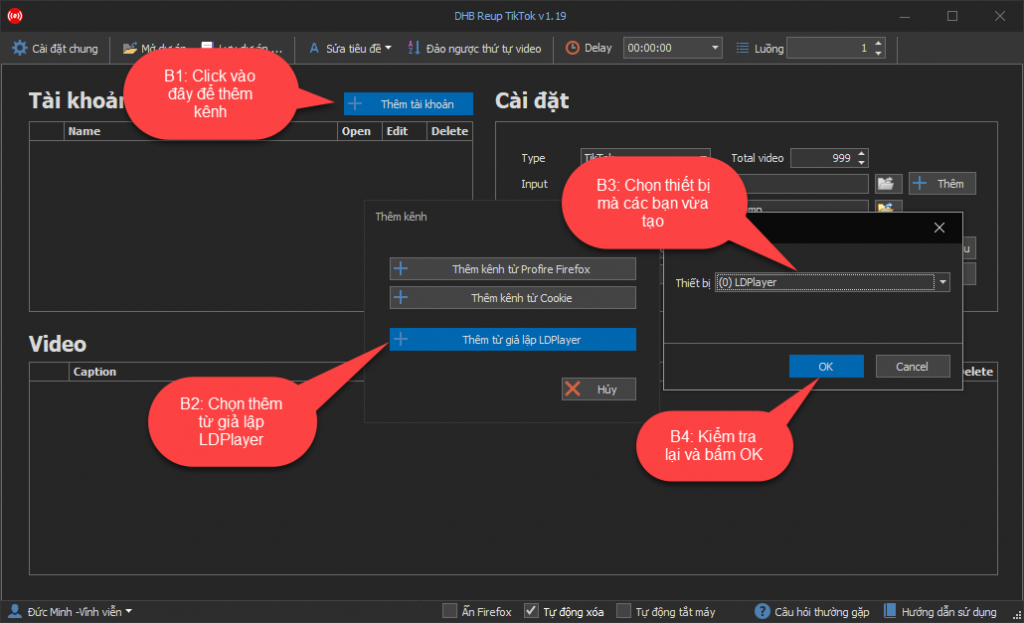Screen dimensions: 1024x623
Task: Click the Cài đặt section heading
Action: 532,101
